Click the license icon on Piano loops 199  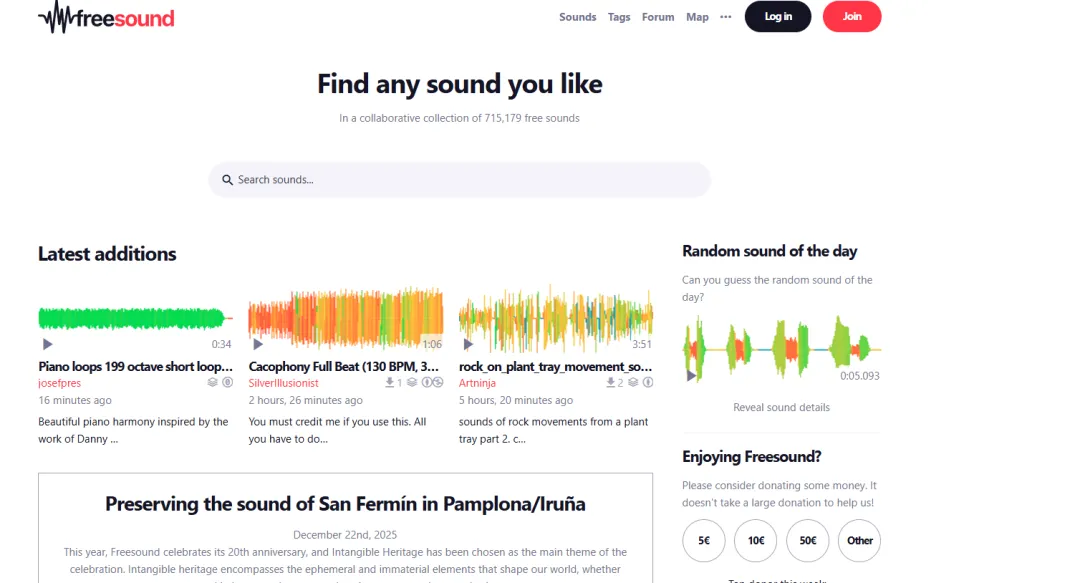pyautogui.click(x=227, y=382)
